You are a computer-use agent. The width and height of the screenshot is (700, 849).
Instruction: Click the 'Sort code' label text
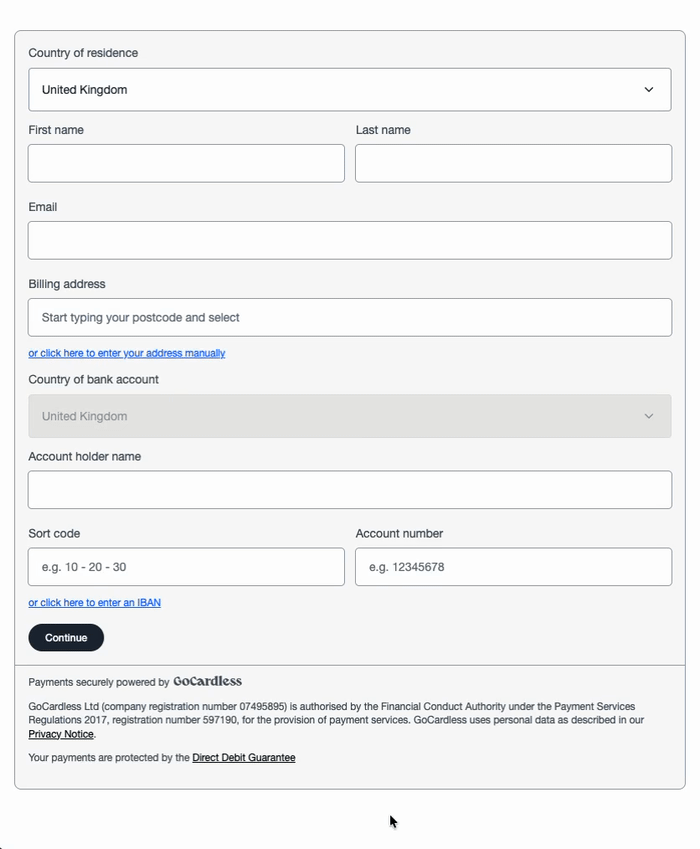[x=54, y=533]
